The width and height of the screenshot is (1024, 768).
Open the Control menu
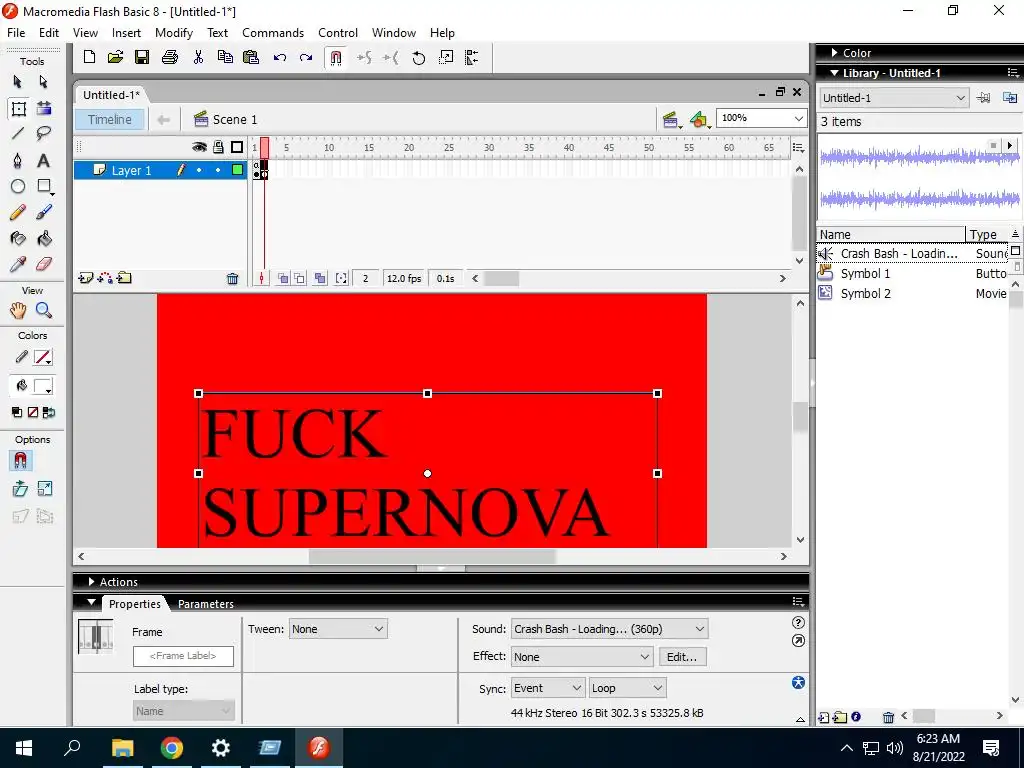click(x=338, y=33)
